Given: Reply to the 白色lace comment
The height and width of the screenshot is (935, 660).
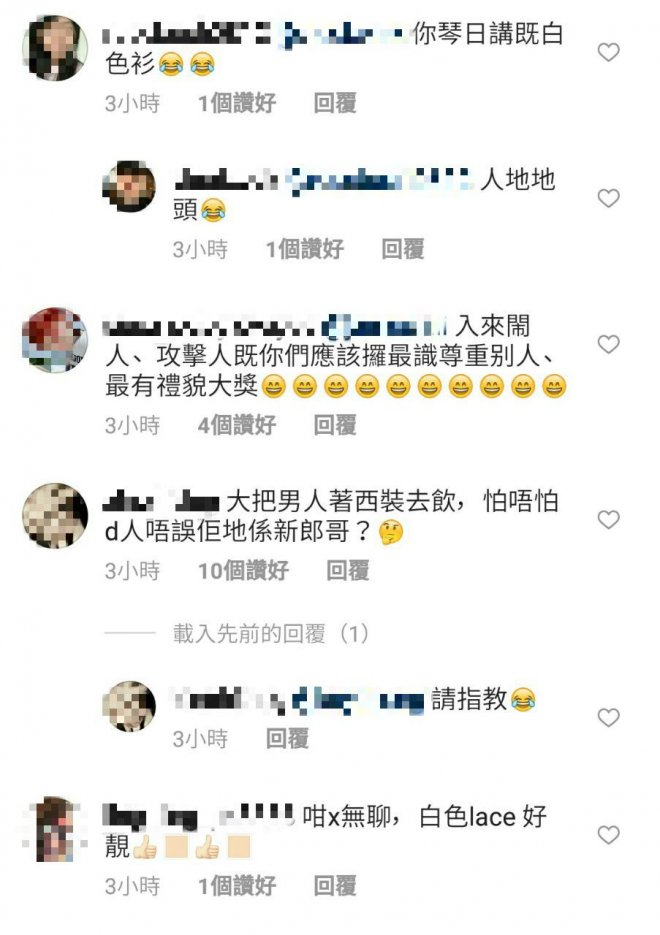Looking at the screenshot, I should (x=335, y=886).
